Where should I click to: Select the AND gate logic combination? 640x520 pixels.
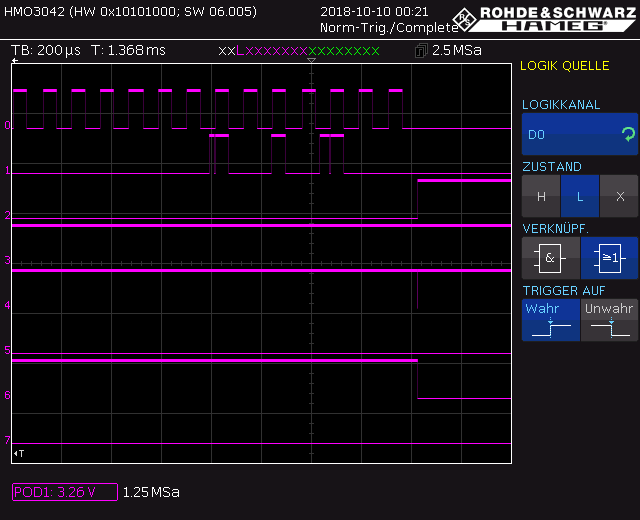point(550,258)
